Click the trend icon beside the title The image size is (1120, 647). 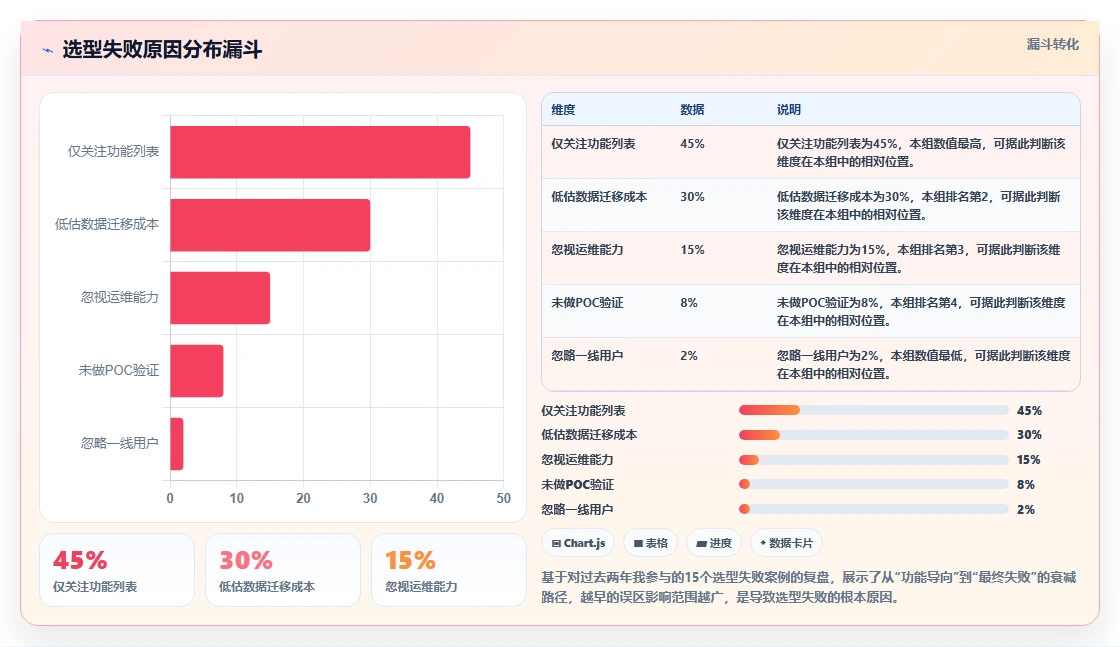48,50
